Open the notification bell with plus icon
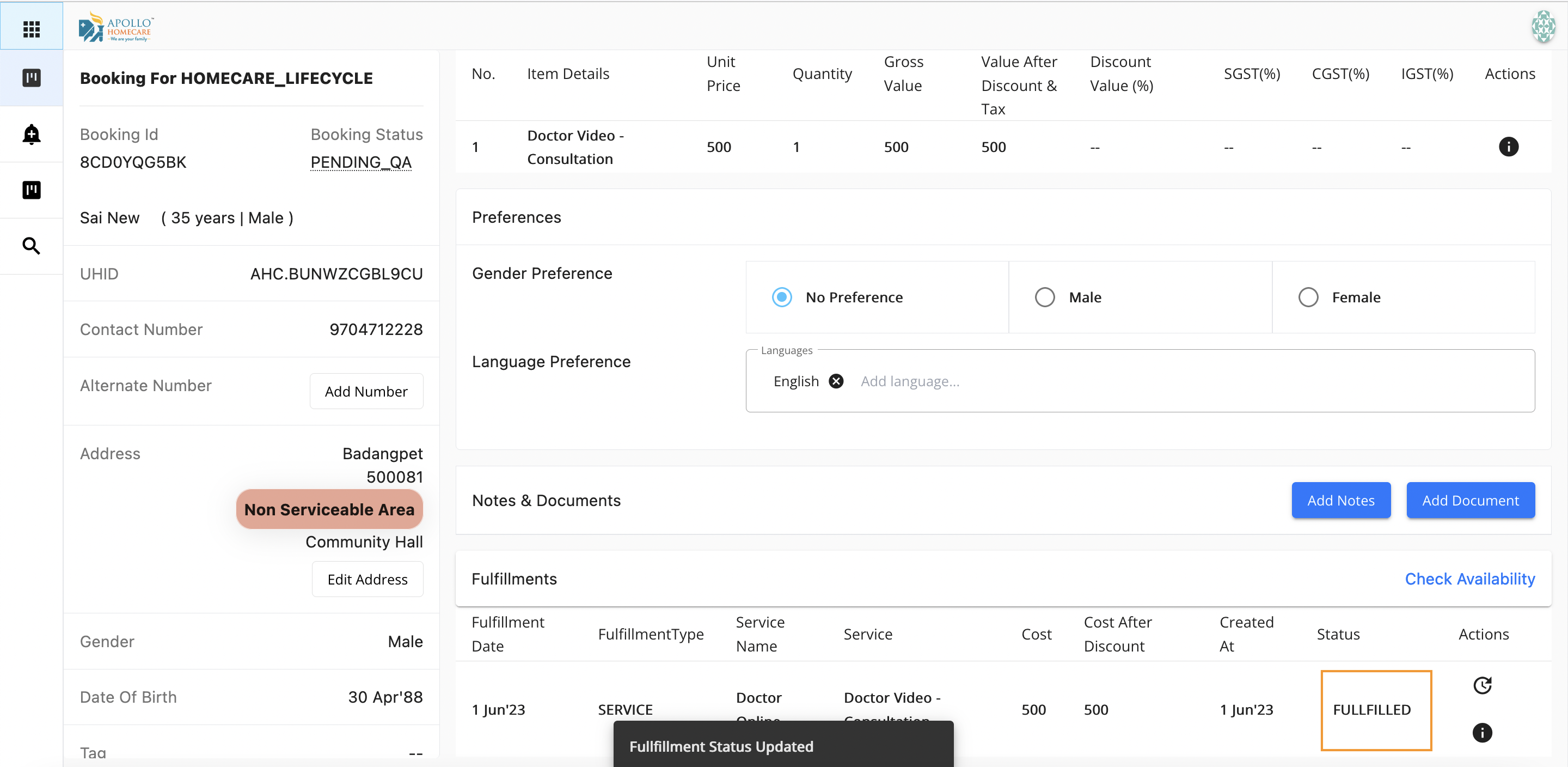Viewport: 1568px width, 767px height. click(31, 134)
